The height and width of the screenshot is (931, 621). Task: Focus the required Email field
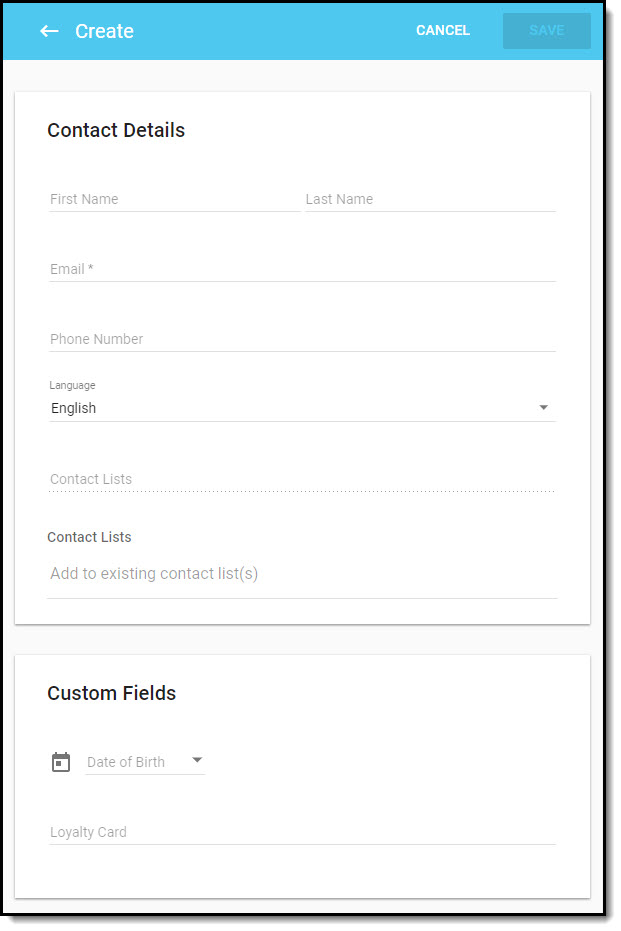pos(300,268)
